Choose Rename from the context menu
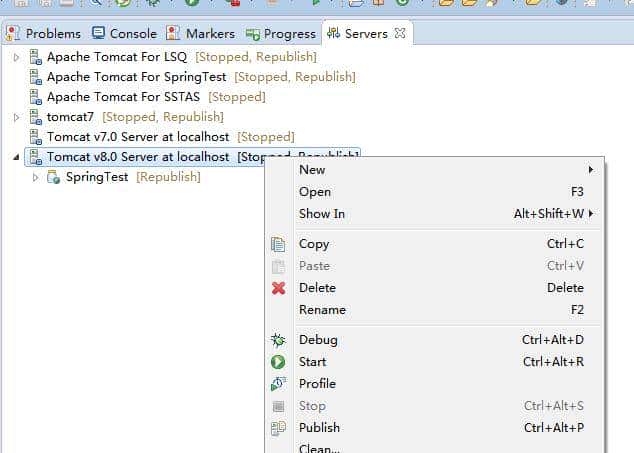This screenshot has width=634, height=453. (x=322, y=310)
